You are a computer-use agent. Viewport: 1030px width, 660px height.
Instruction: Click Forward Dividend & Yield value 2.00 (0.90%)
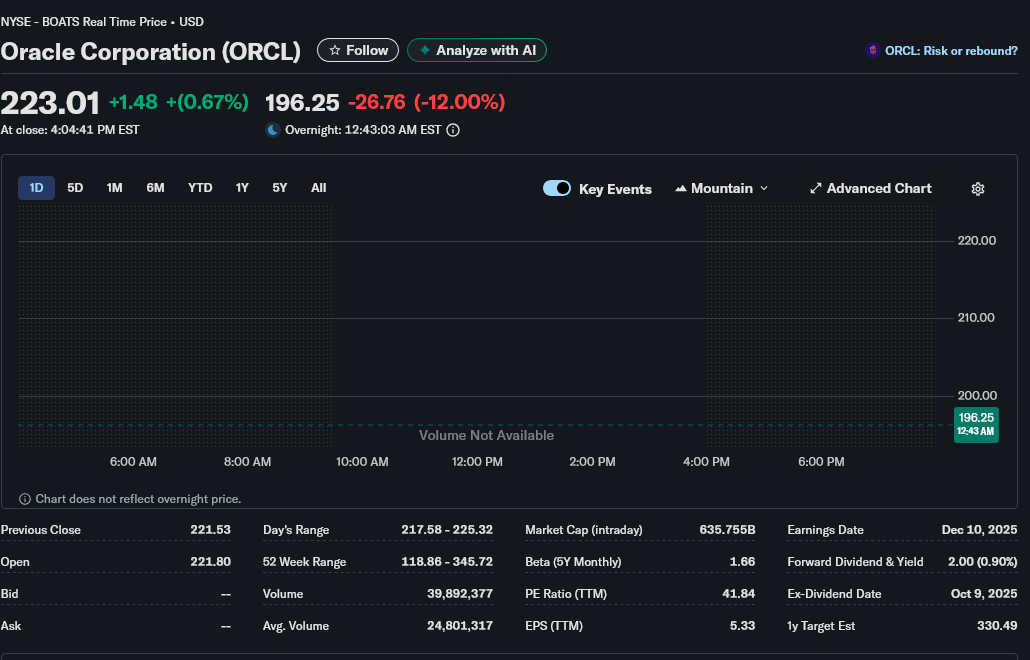point(982,562)
